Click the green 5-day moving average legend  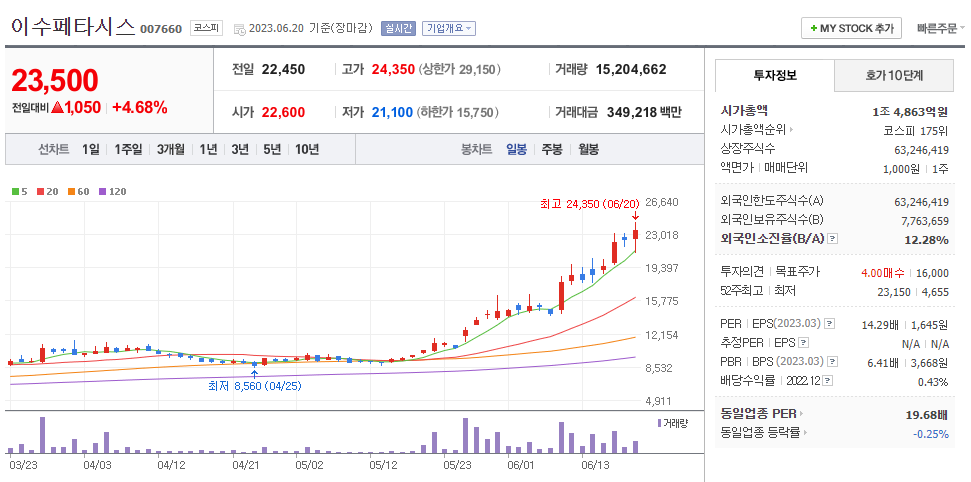tap(19, 191)
